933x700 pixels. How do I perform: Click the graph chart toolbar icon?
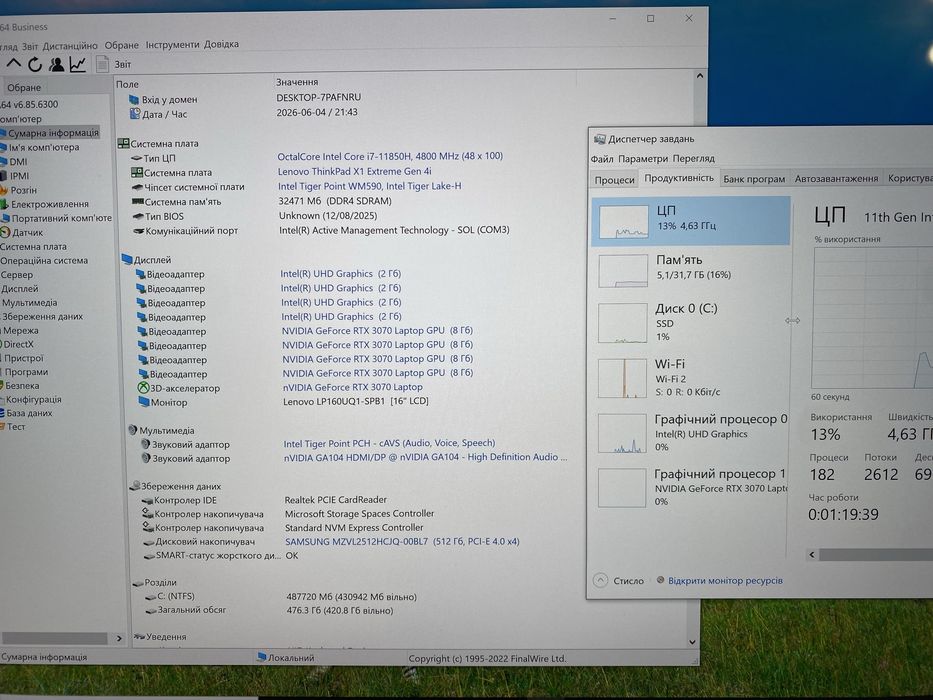(x=78, y=64)
